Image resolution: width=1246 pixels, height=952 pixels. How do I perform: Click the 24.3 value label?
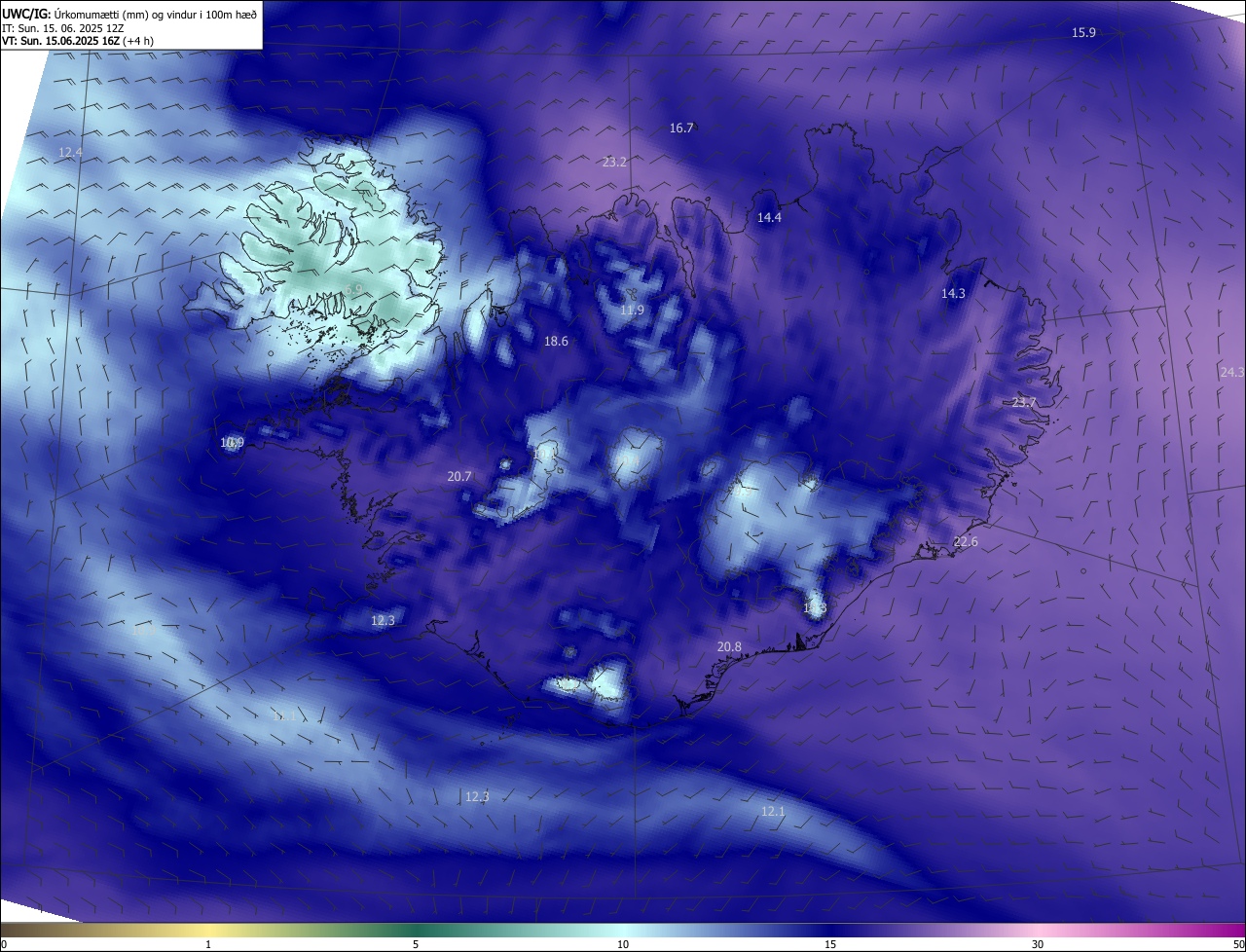pos(1231,373)
